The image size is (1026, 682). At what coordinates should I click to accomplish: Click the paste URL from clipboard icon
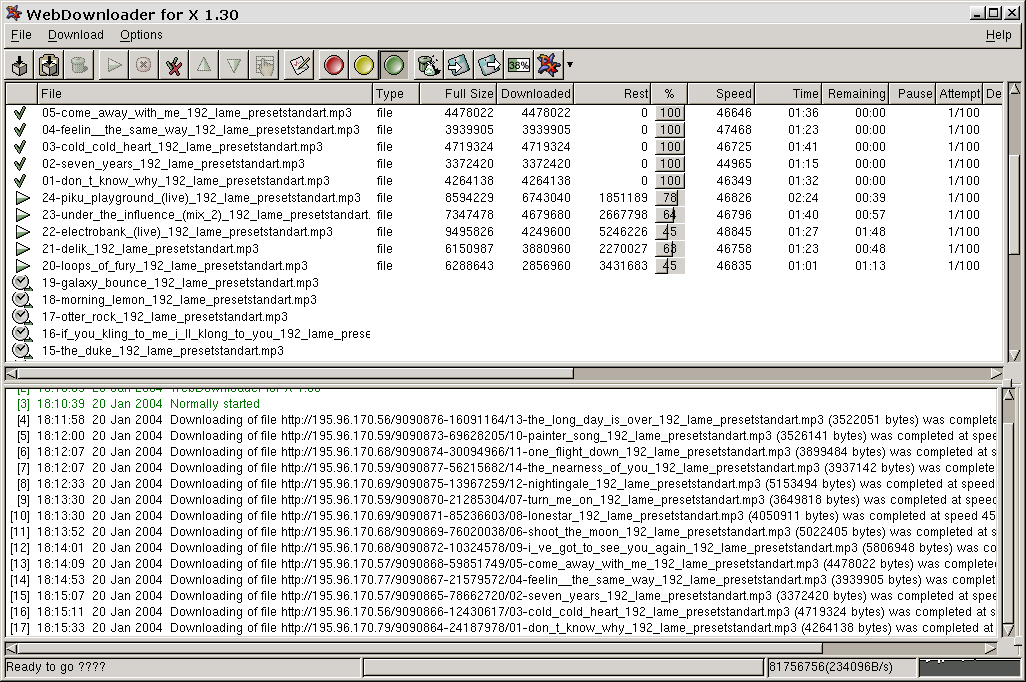pyautogui.click(x=49, y=65)
